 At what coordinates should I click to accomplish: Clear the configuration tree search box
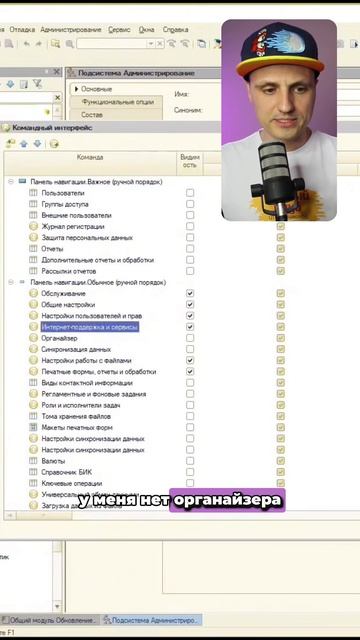point(57,98)
